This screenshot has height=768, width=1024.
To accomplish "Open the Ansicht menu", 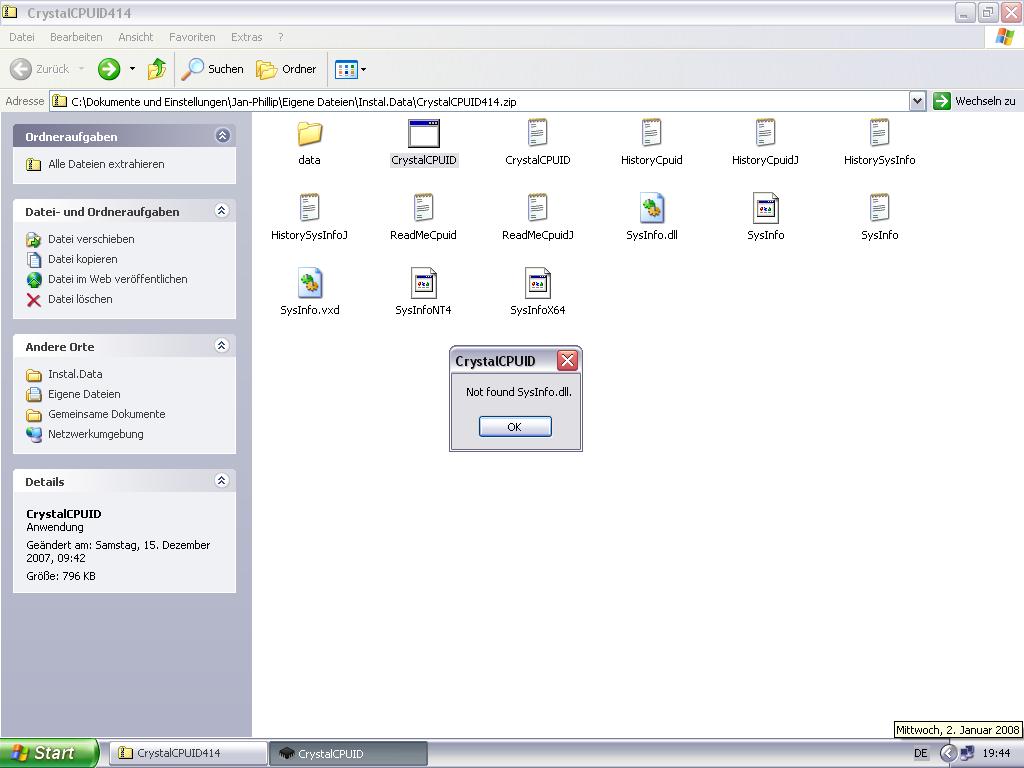I will (135, 37).
